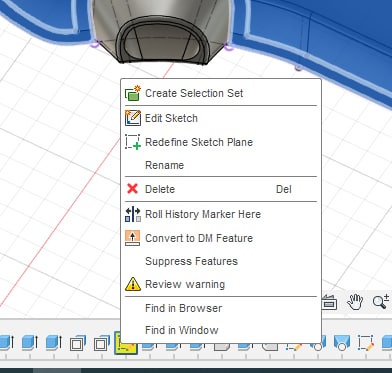Click the Roll History Marker Here icon

(x=133, y=214)
